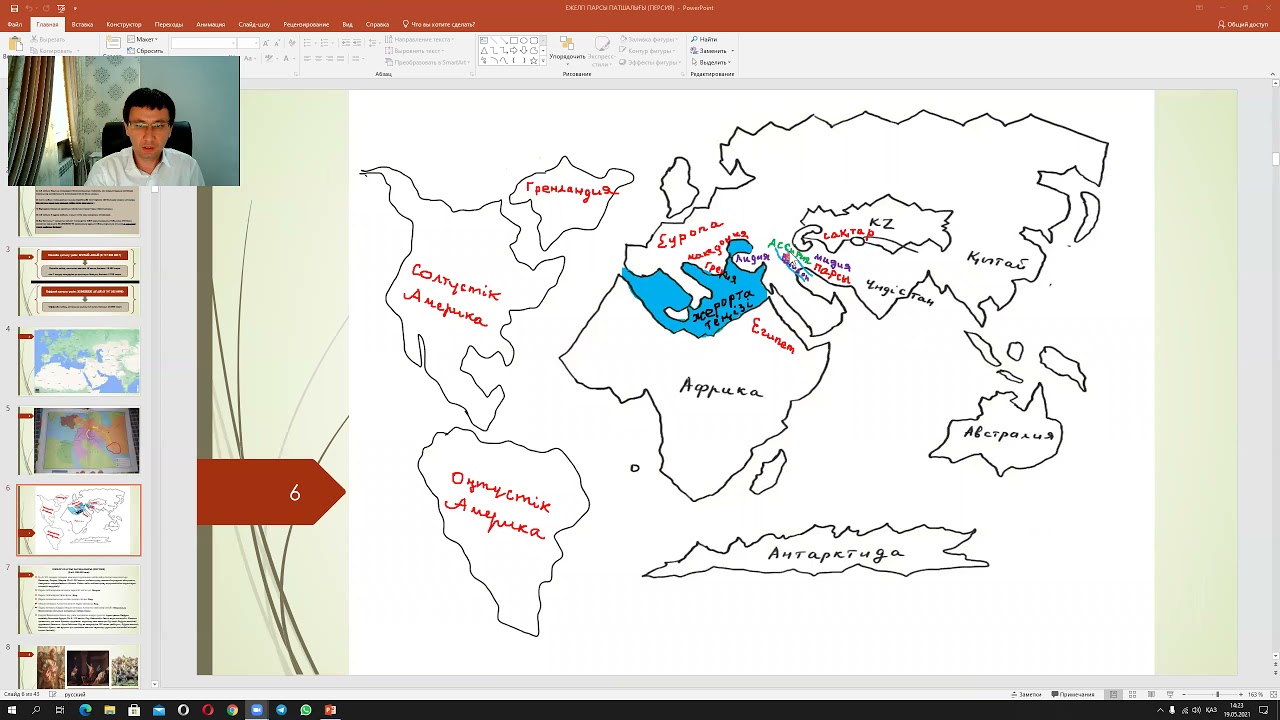The height and width of the screenshot is (720, 1280).
Task: Switch to Normal view icon in status bar
Action: (1113, 694)
